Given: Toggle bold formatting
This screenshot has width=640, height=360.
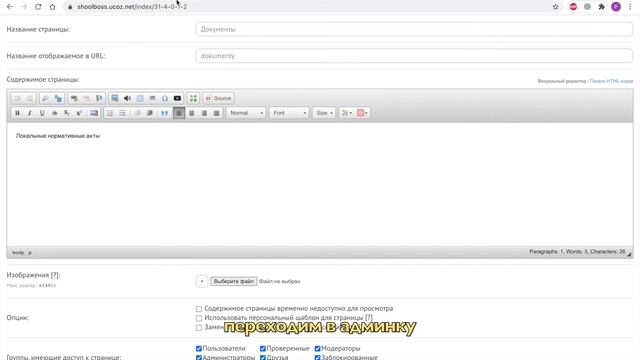Looking at the screenshot, I should (x=17, y=113).
